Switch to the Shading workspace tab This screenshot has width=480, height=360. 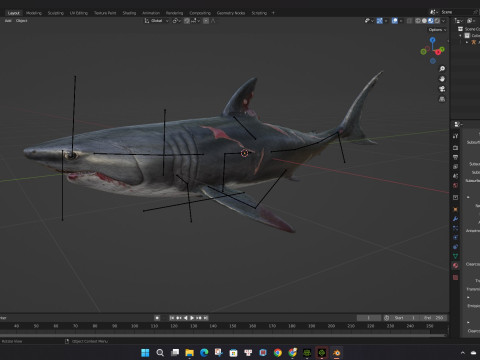pos(129,13)
